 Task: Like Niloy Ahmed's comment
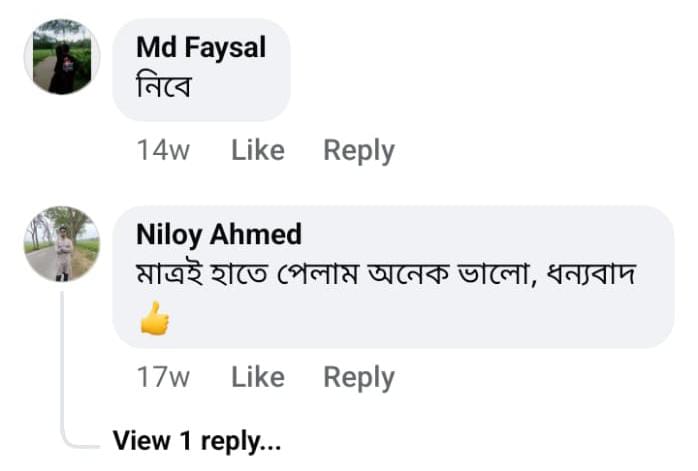258,377
